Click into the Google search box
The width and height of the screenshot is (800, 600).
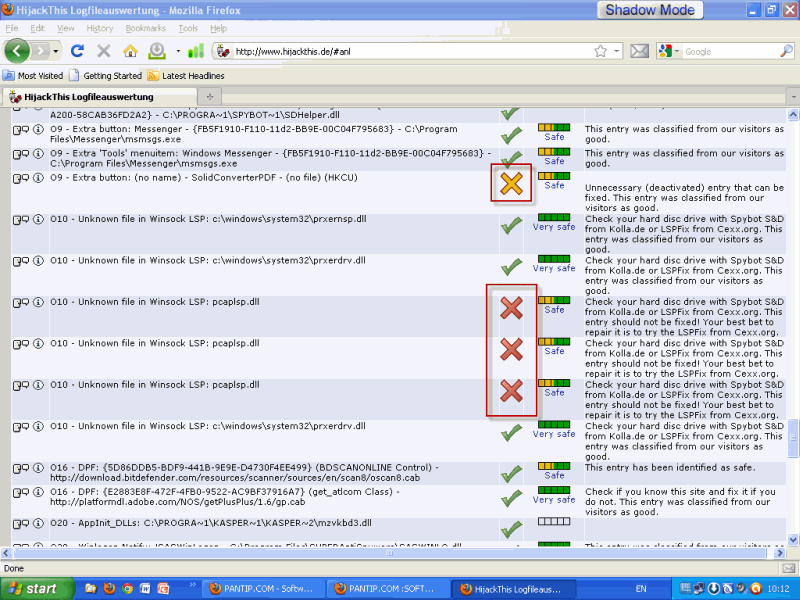(x=731, y=52)
